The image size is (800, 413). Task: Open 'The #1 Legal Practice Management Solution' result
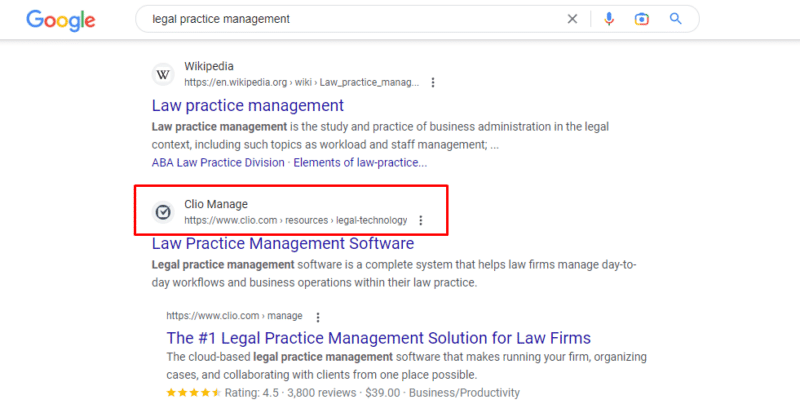pyautogui.click(x=378, y=338)
